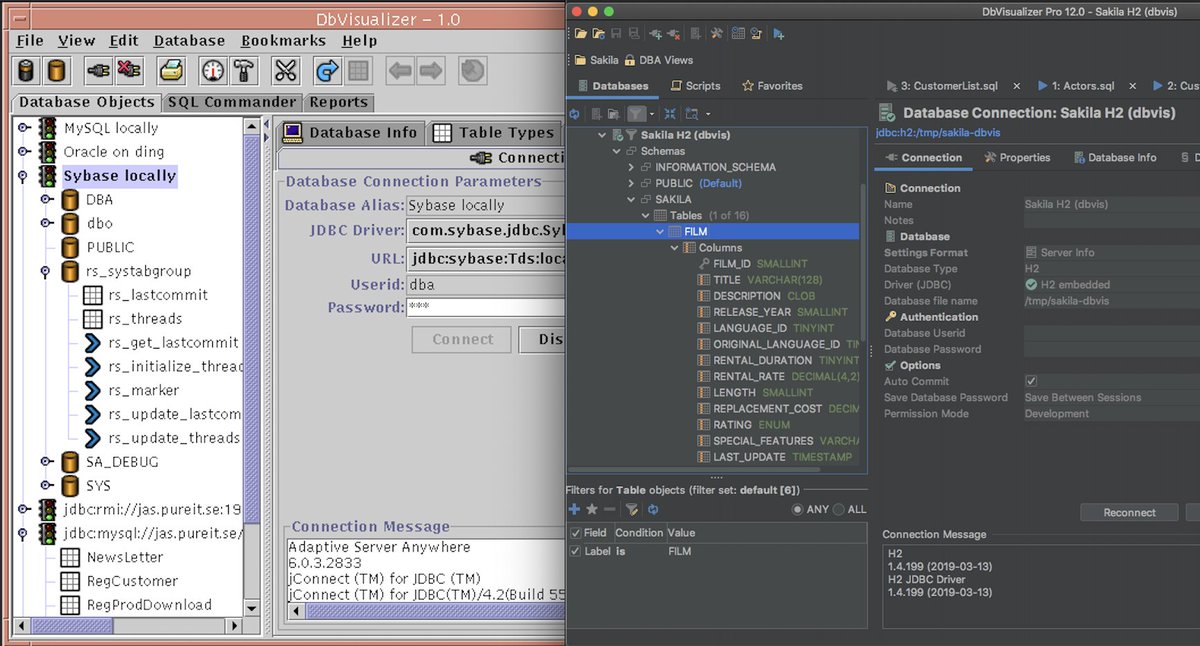Screen dimensions: 1200x646
Task: Collapse the Tables (1 of 16) node
Action: 645,215
